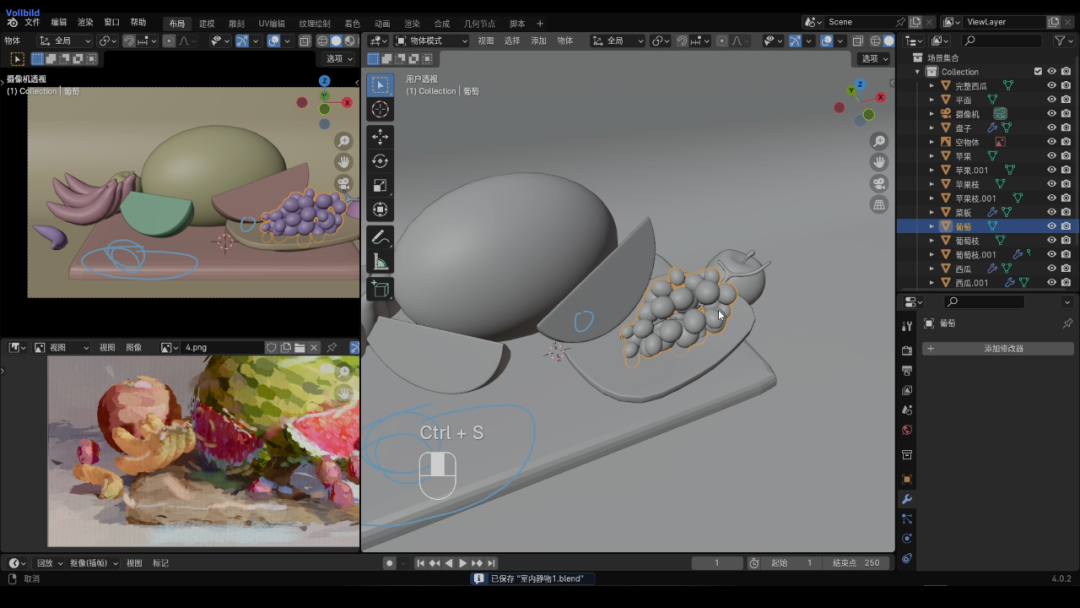Uncheck the Collection exclude checkbox

point(1038,72)
